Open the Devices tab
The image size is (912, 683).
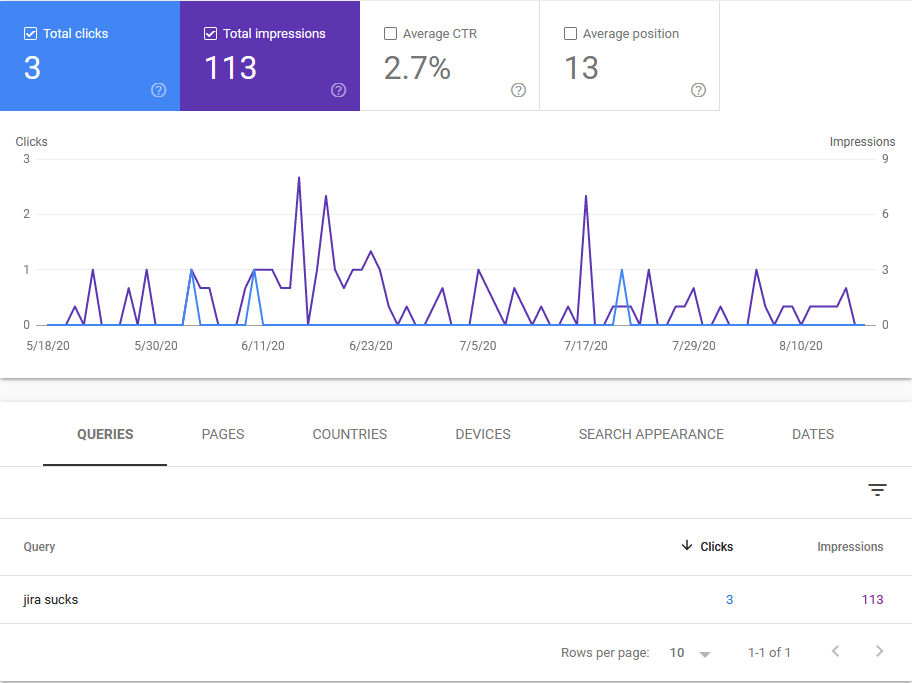[x=483, y=434]
